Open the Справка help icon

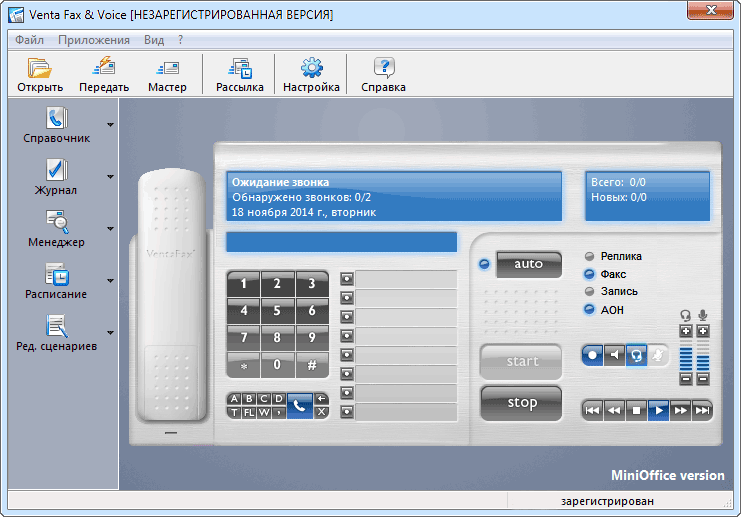pos(383,68)
